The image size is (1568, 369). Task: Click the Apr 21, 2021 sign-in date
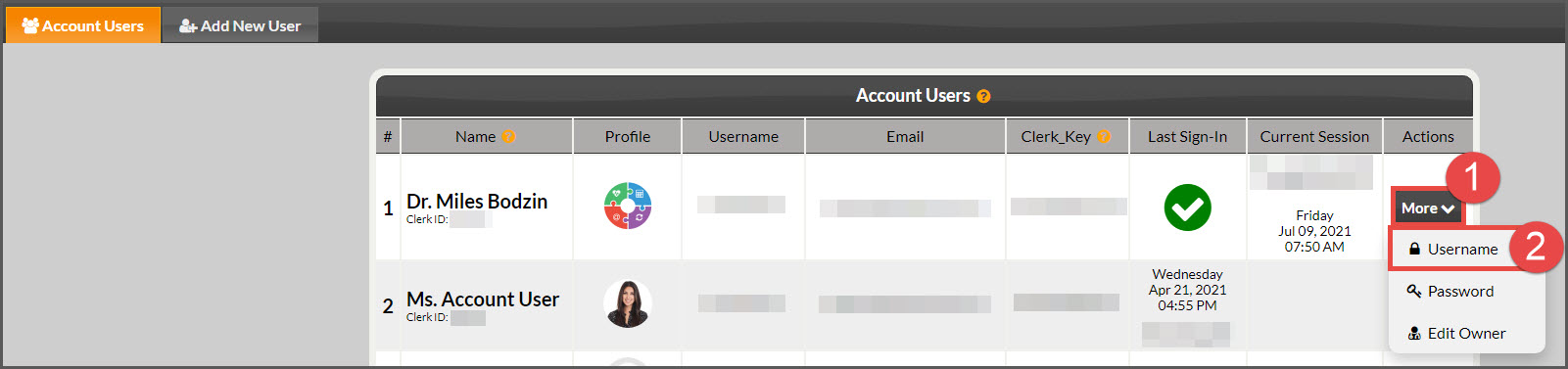click(x=1187, y=290)
